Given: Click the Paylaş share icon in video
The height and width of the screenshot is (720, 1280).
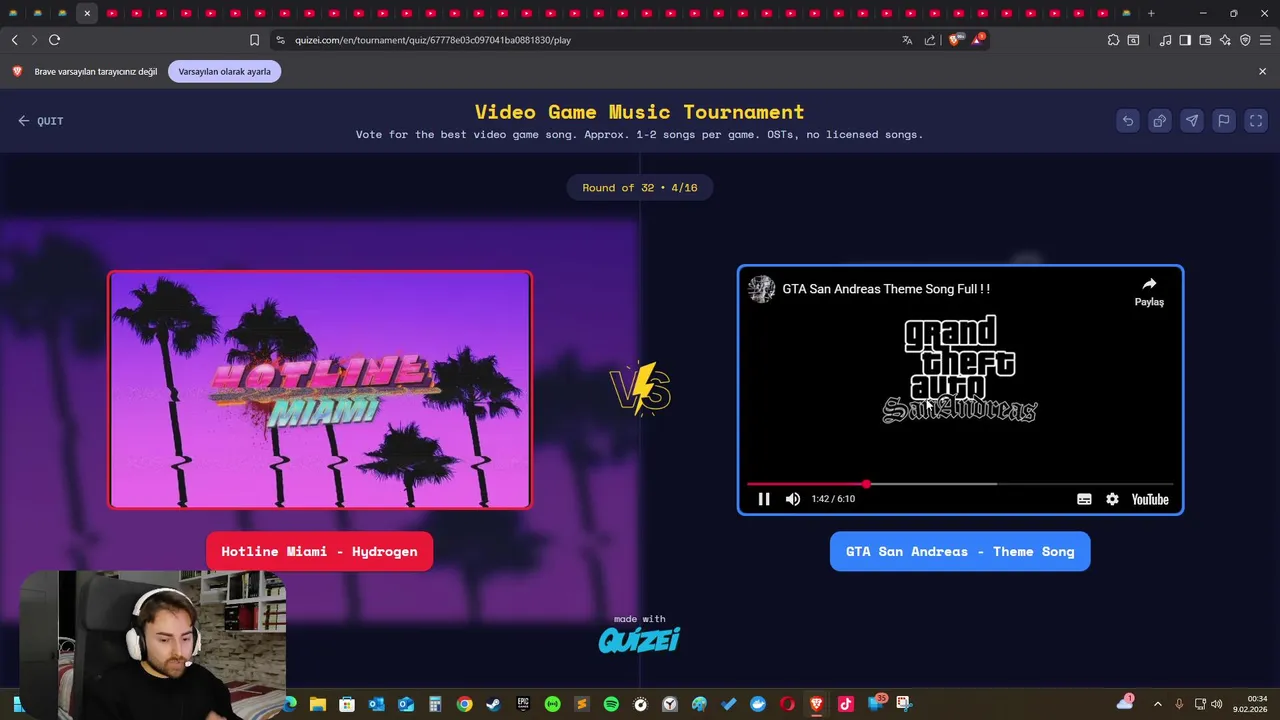Looking at the screenshot, I should point(1149,291).
